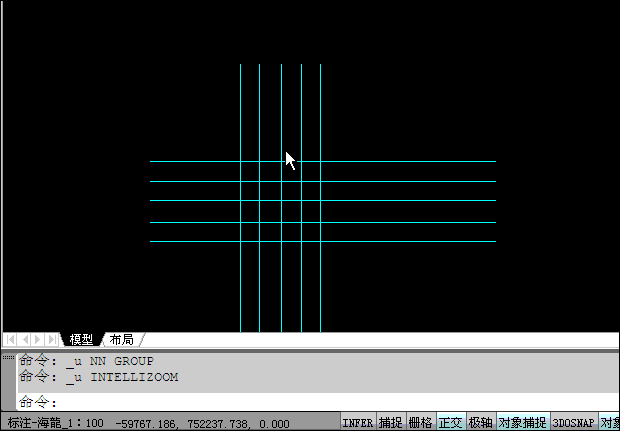Toggle 捕捉 snap mode
Screen dimensions: 620x431
[x=391, y=423]
